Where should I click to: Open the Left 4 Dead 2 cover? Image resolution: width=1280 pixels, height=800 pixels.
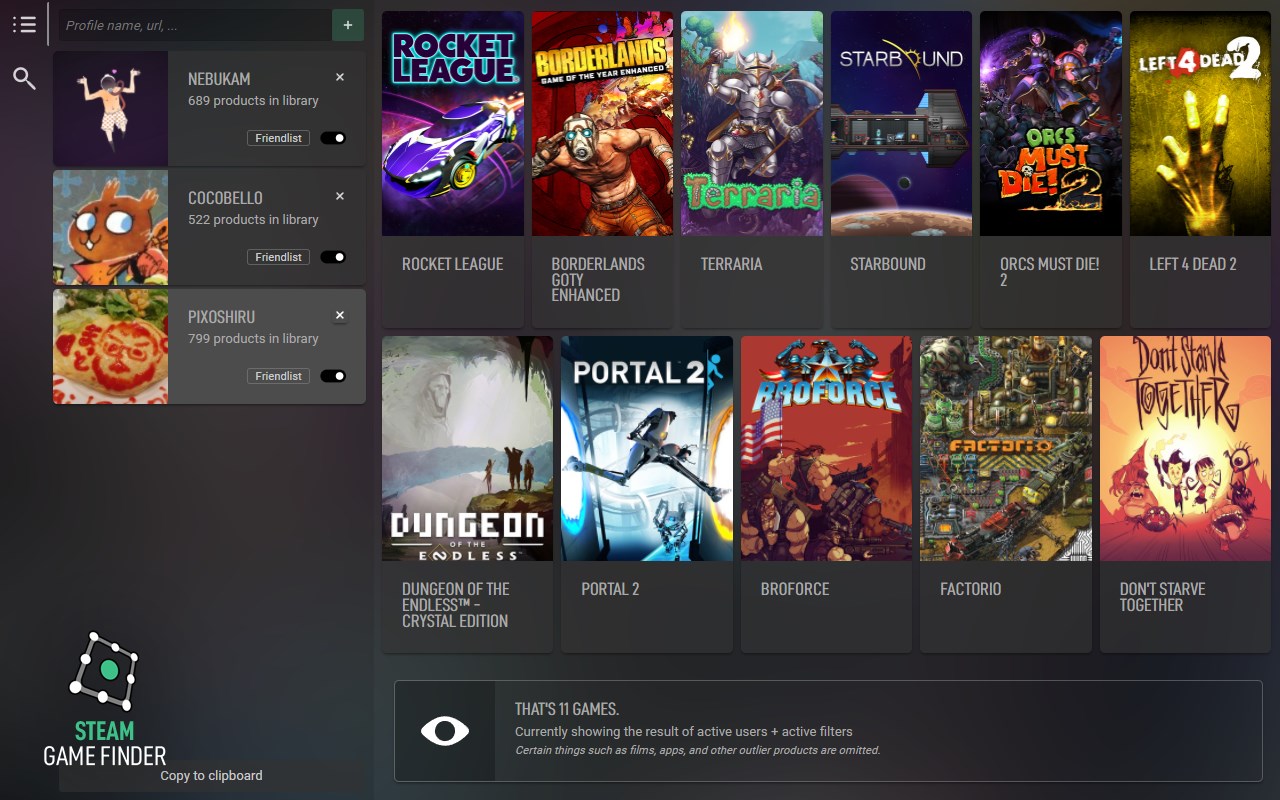(1201, 123)
